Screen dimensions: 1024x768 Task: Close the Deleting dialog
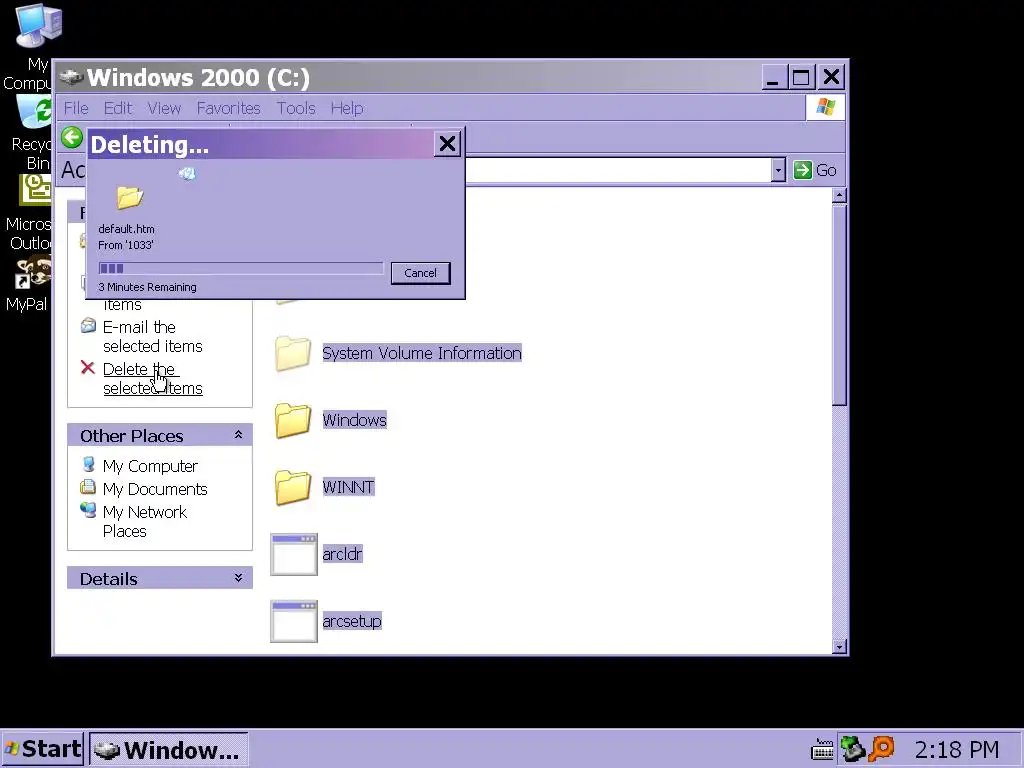pyautogui.click(x=447, y=144)
